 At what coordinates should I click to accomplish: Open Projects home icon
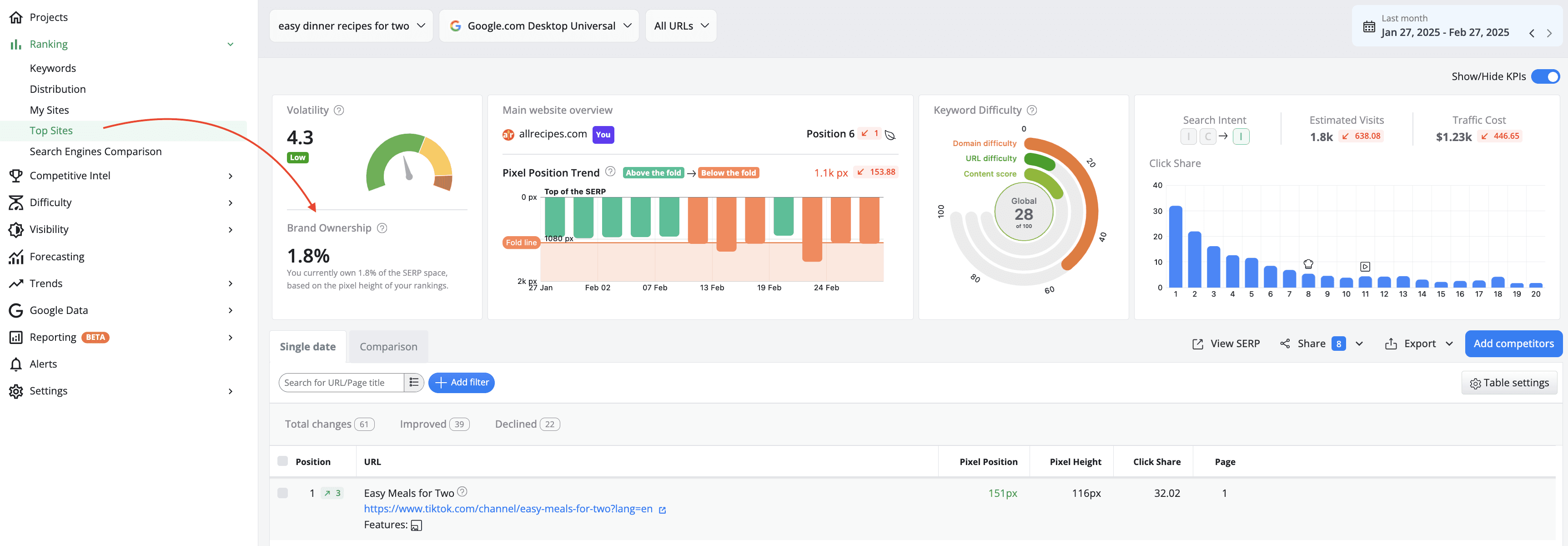click(16, 17)
